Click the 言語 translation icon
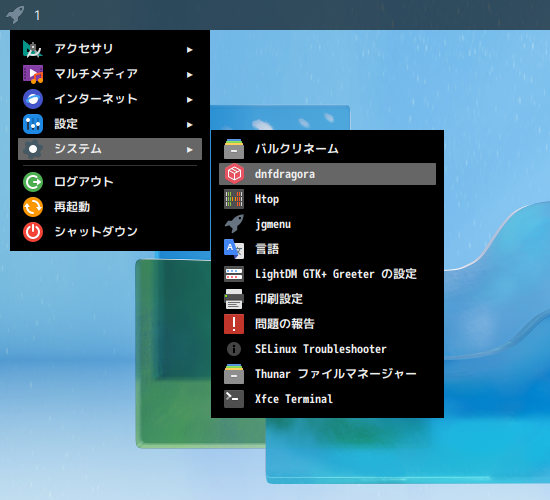Image resolution: width=550 pixels, height=500 pixels. (x=234, y=249)
